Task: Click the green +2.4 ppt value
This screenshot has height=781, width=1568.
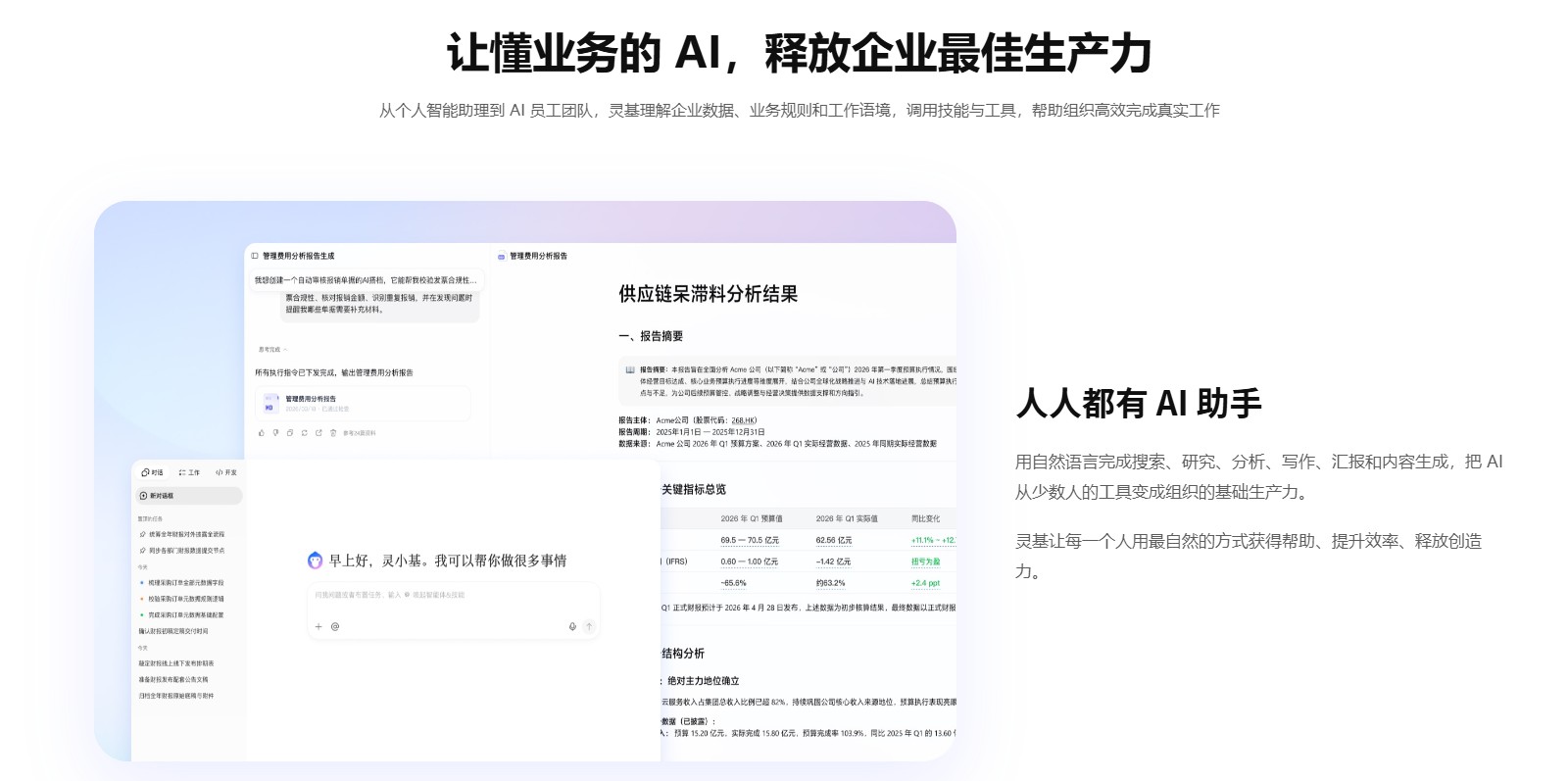Action: coord(925,583)
